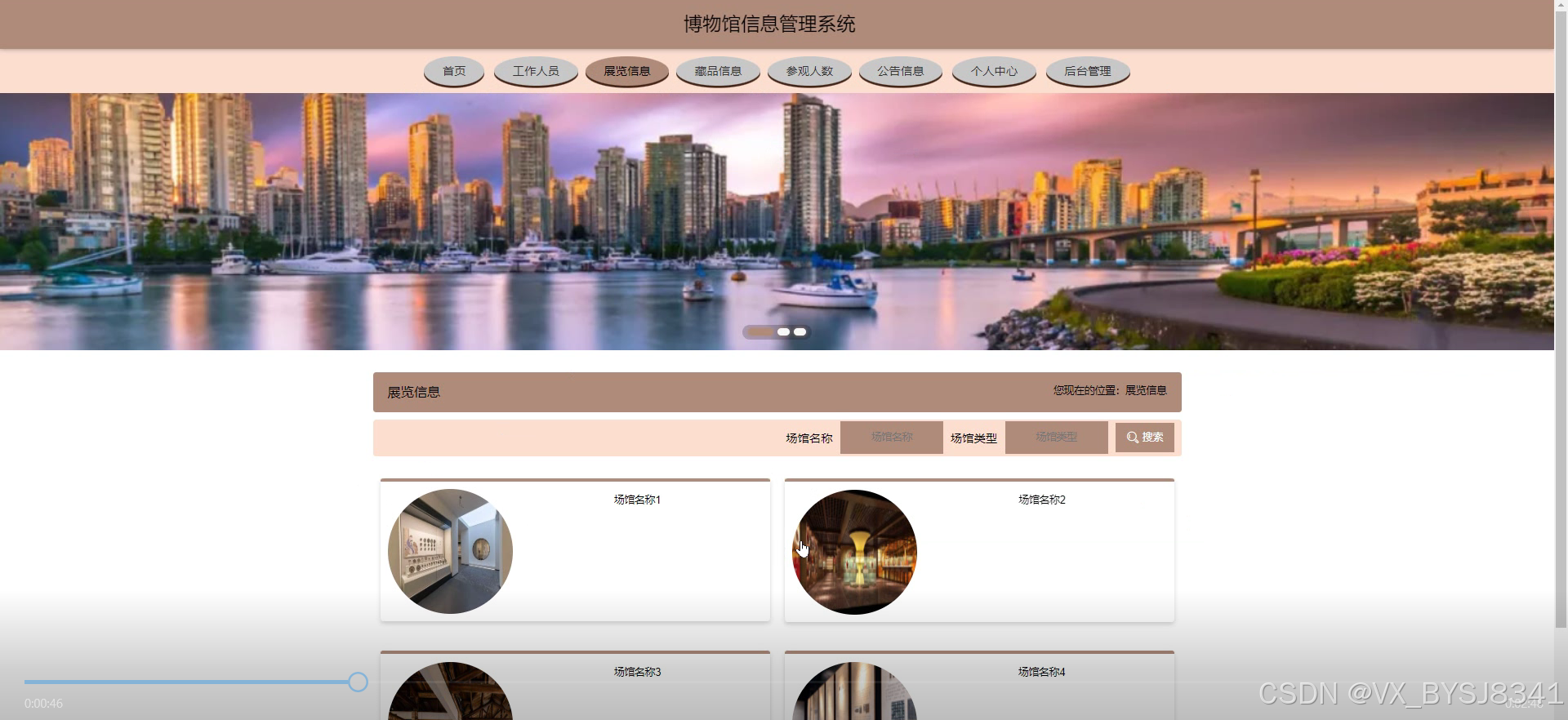Open 后台管理 admin page
The height and width of the screenshot is (720, 1568).
coord(1088,71)
